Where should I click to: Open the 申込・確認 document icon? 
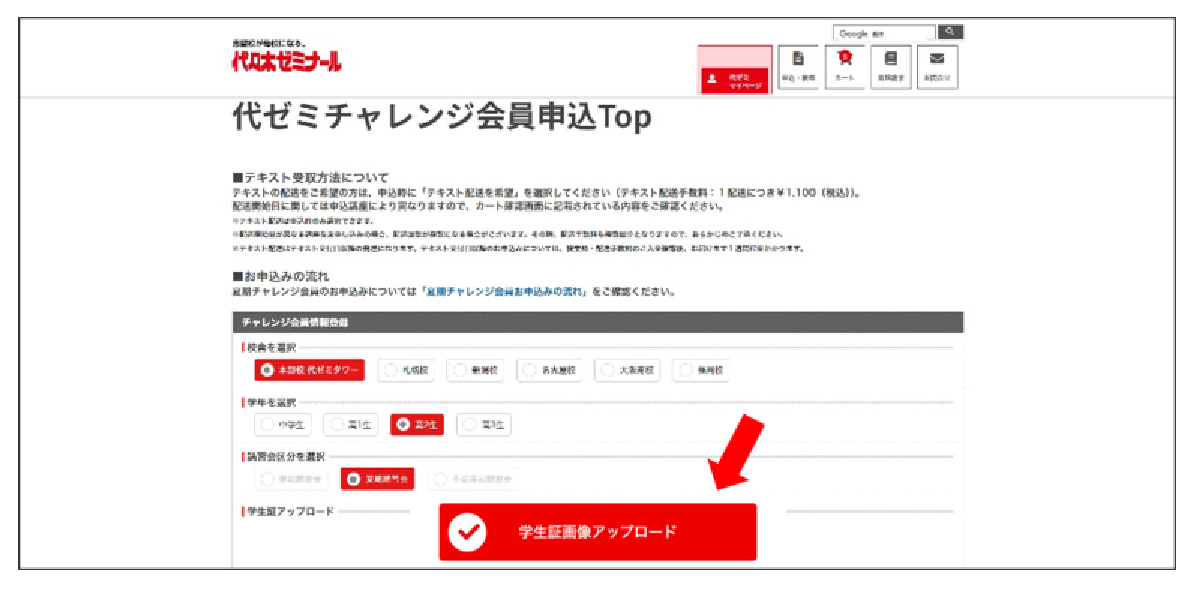(x=798, y=68)
